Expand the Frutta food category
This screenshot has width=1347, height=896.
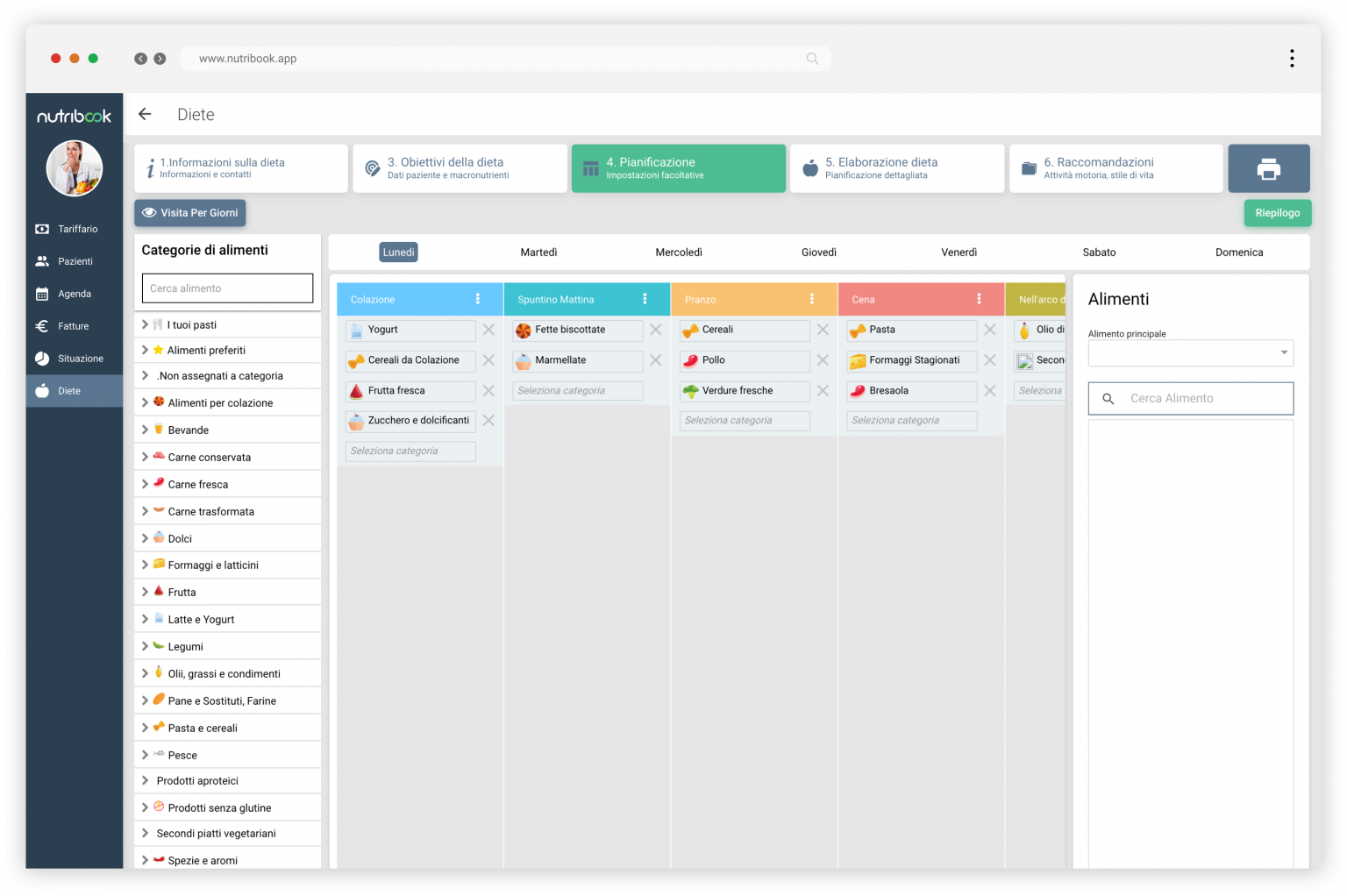point(145,593)
